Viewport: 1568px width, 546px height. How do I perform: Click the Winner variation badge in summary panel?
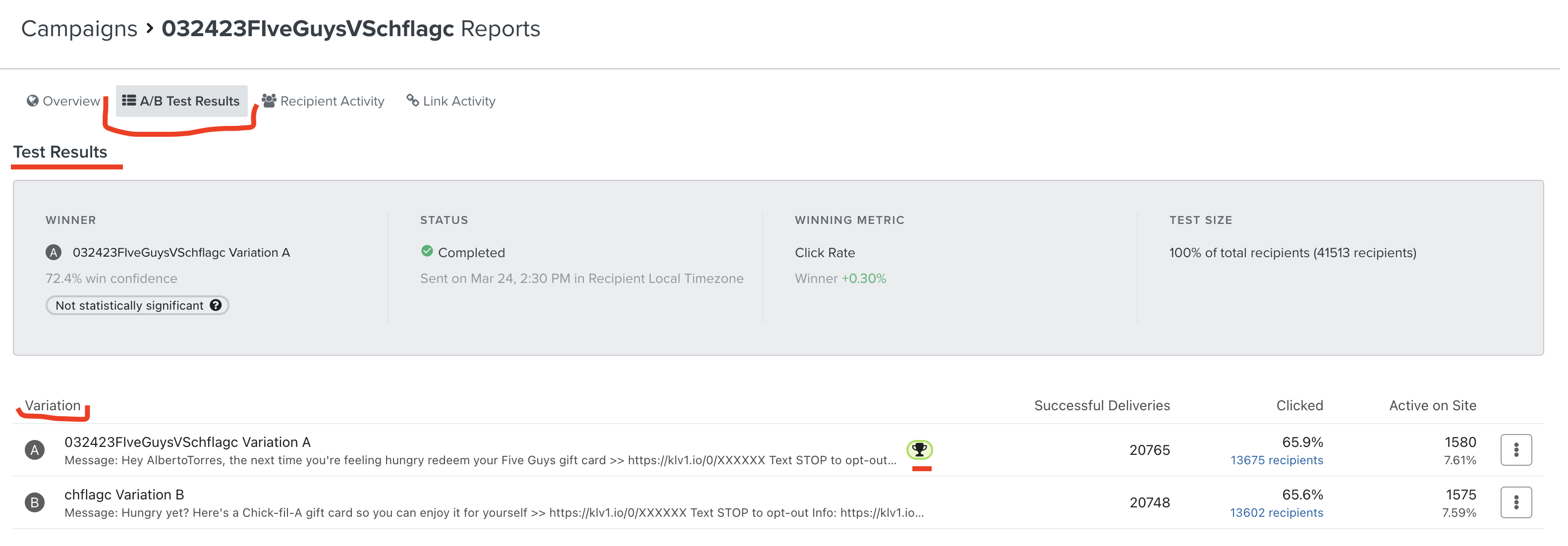(x=53, y=251)
